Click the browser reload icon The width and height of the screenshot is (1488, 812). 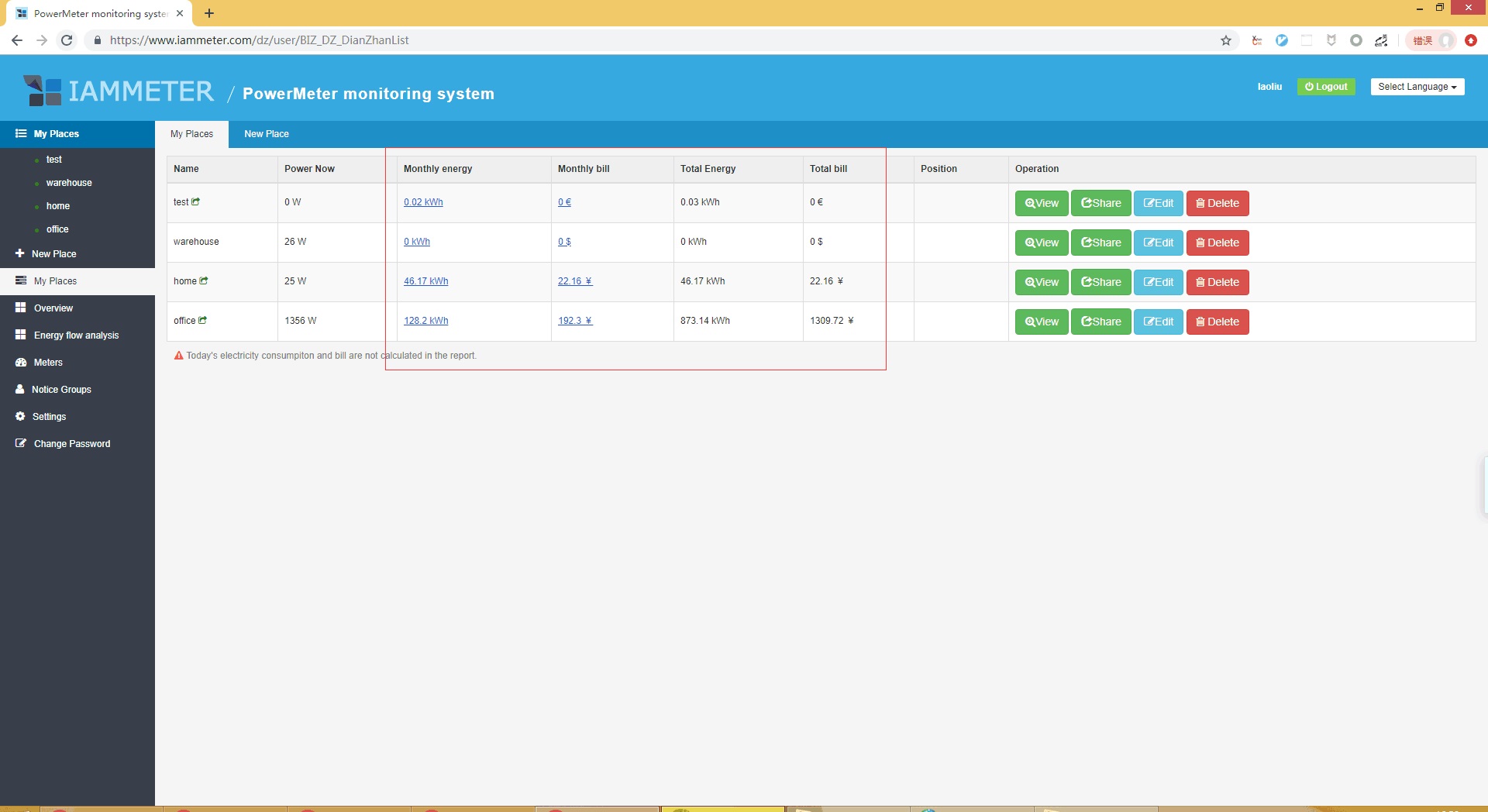click(x=67, y=40)
